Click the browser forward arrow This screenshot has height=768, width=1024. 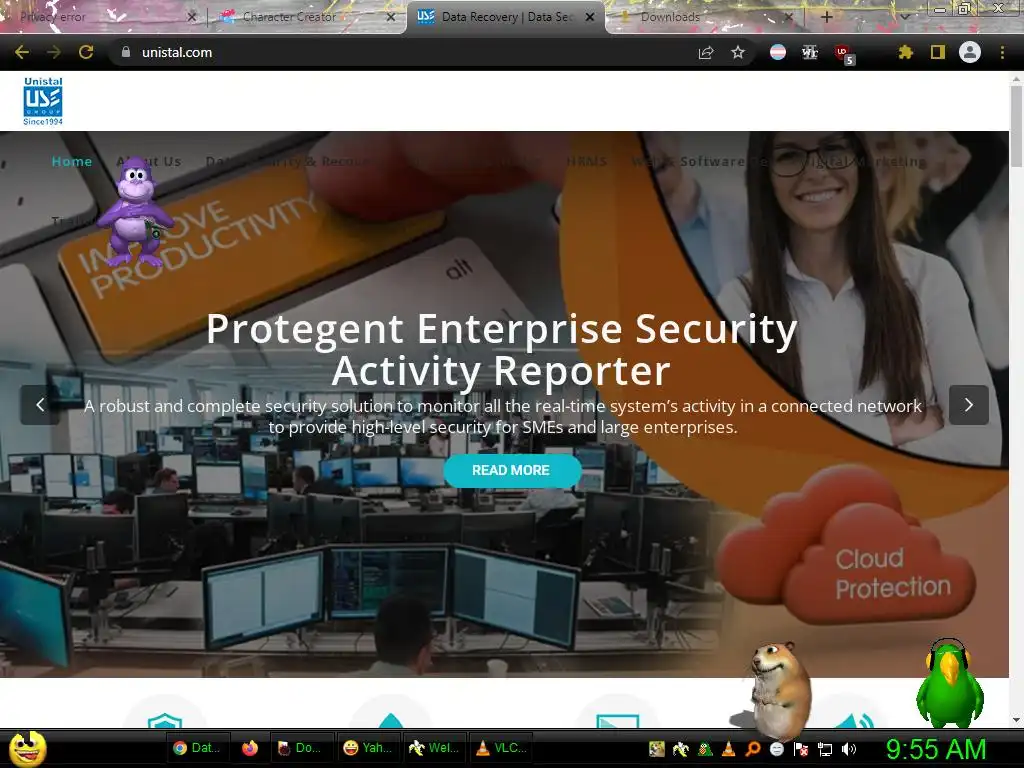pos(54,52)
